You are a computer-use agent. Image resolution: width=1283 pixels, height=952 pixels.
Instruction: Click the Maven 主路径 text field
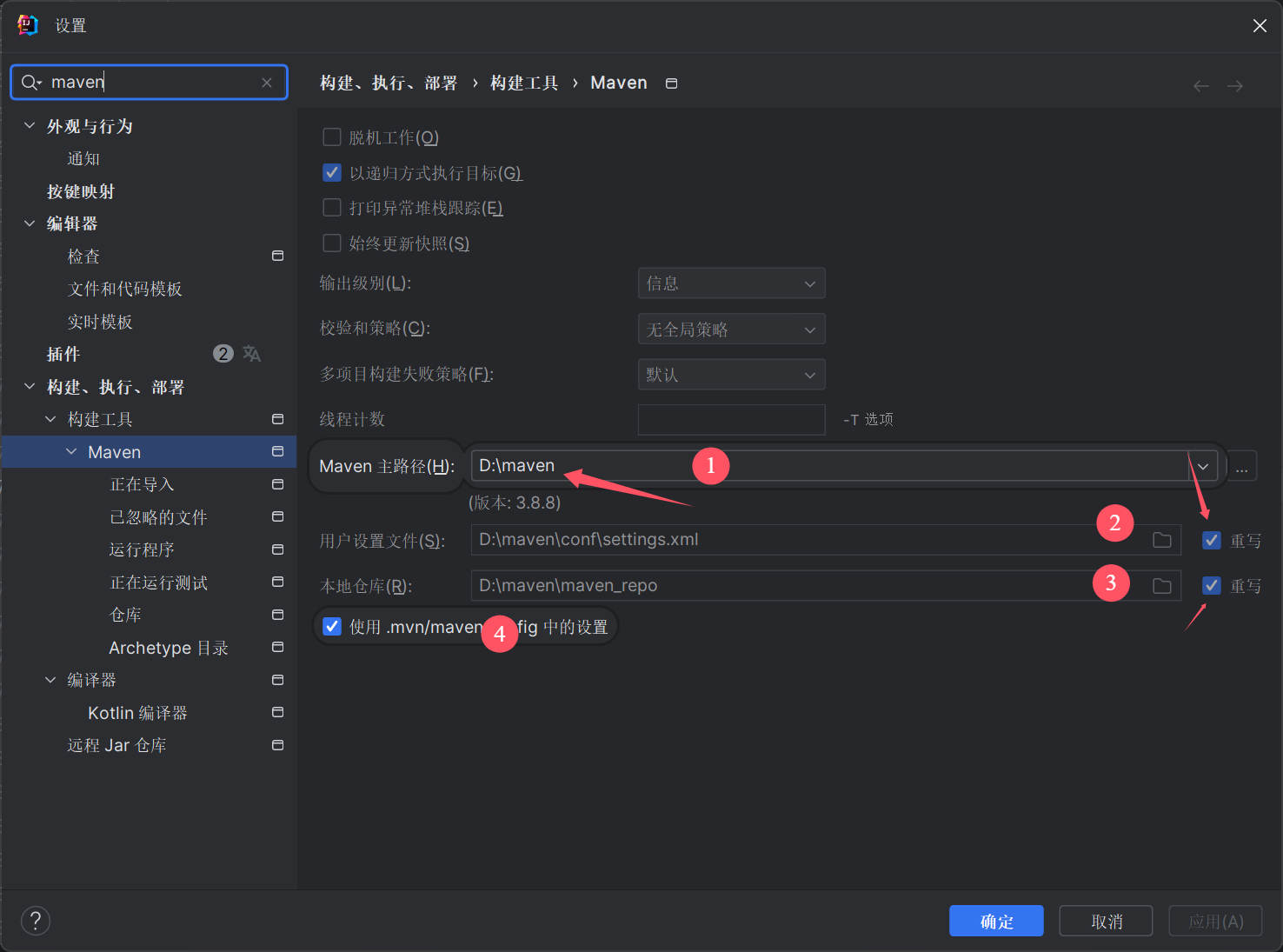point(830,466)
